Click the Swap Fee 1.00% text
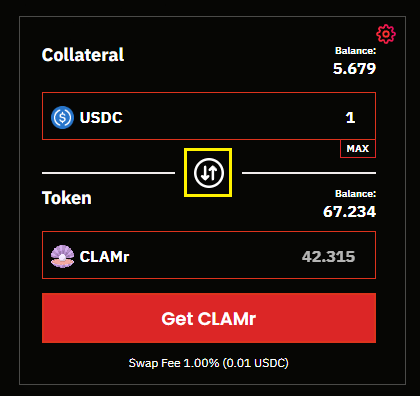Image resolution: width=420 pixels, height=396 pixels. click(x=174, y=363)
